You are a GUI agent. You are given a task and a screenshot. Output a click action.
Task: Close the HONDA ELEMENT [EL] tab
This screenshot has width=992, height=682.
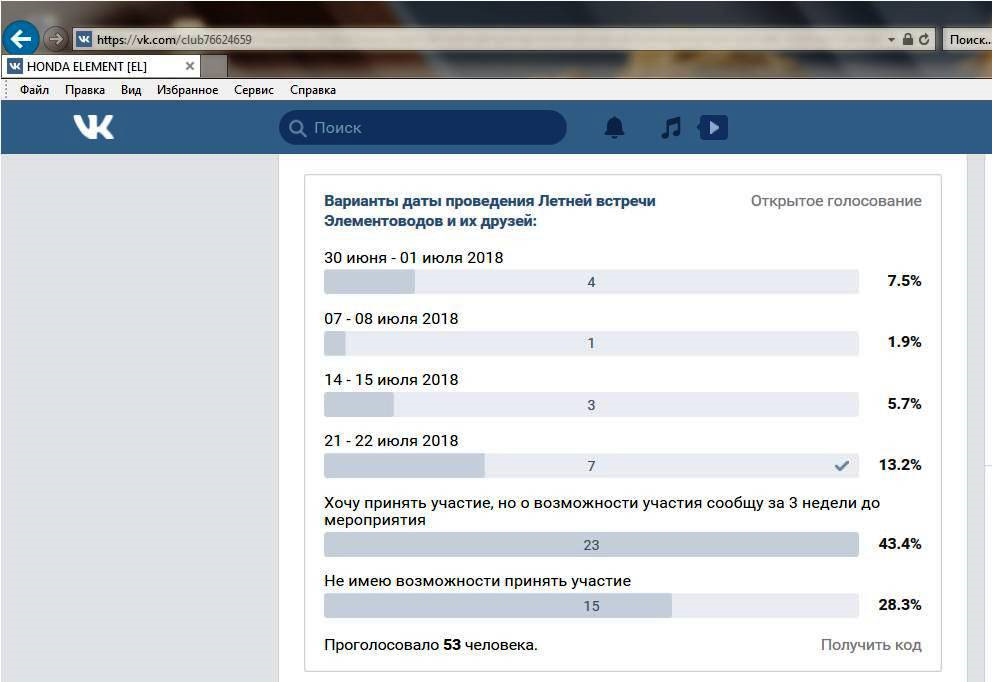point(189,66)
